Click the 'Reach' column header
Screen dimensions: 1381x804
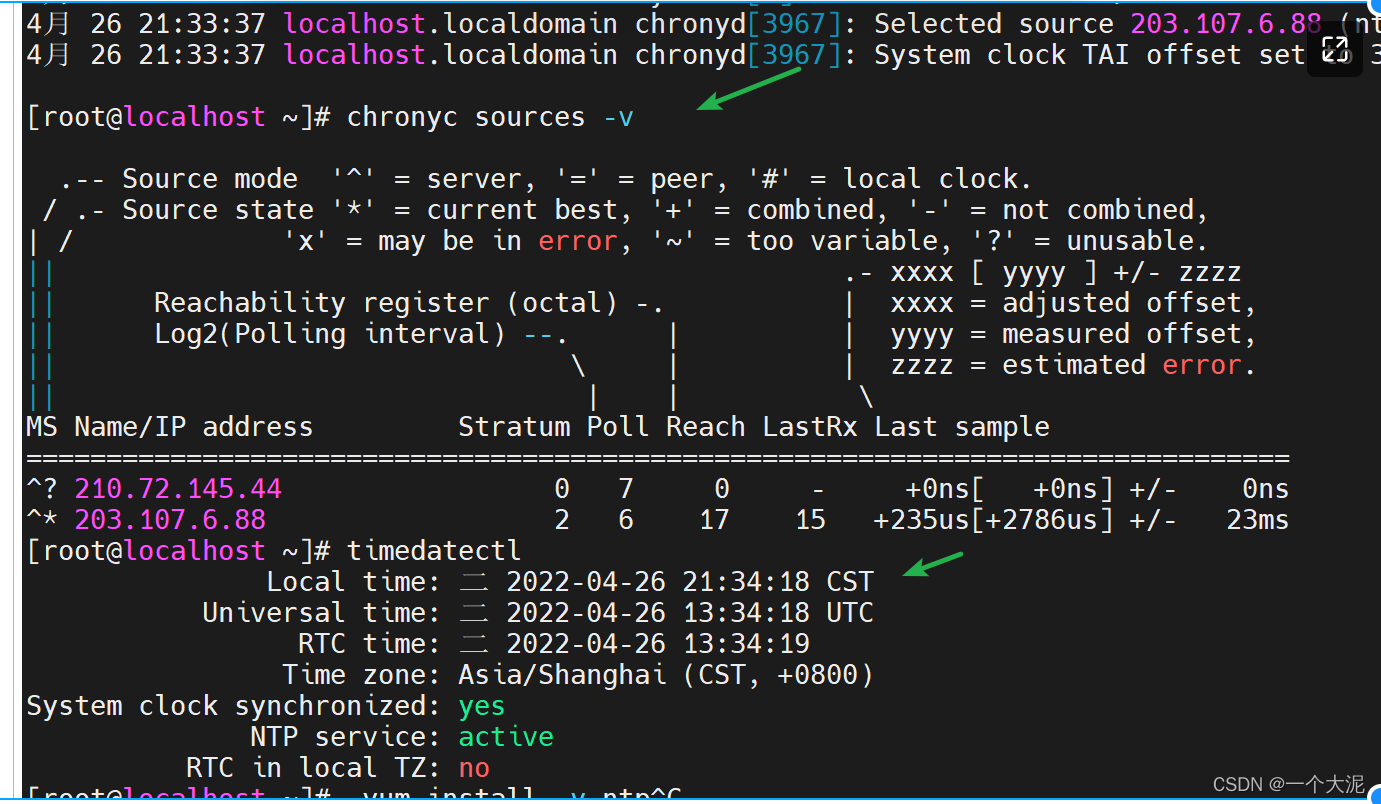click(x=706, y=427)
